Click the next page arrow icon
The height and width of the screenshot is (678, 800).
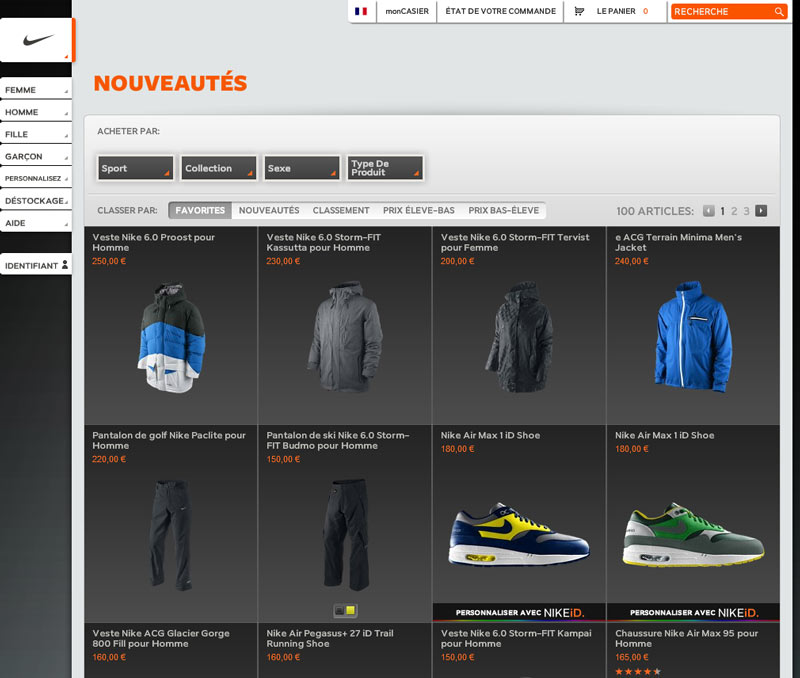(x=761, y=211)
